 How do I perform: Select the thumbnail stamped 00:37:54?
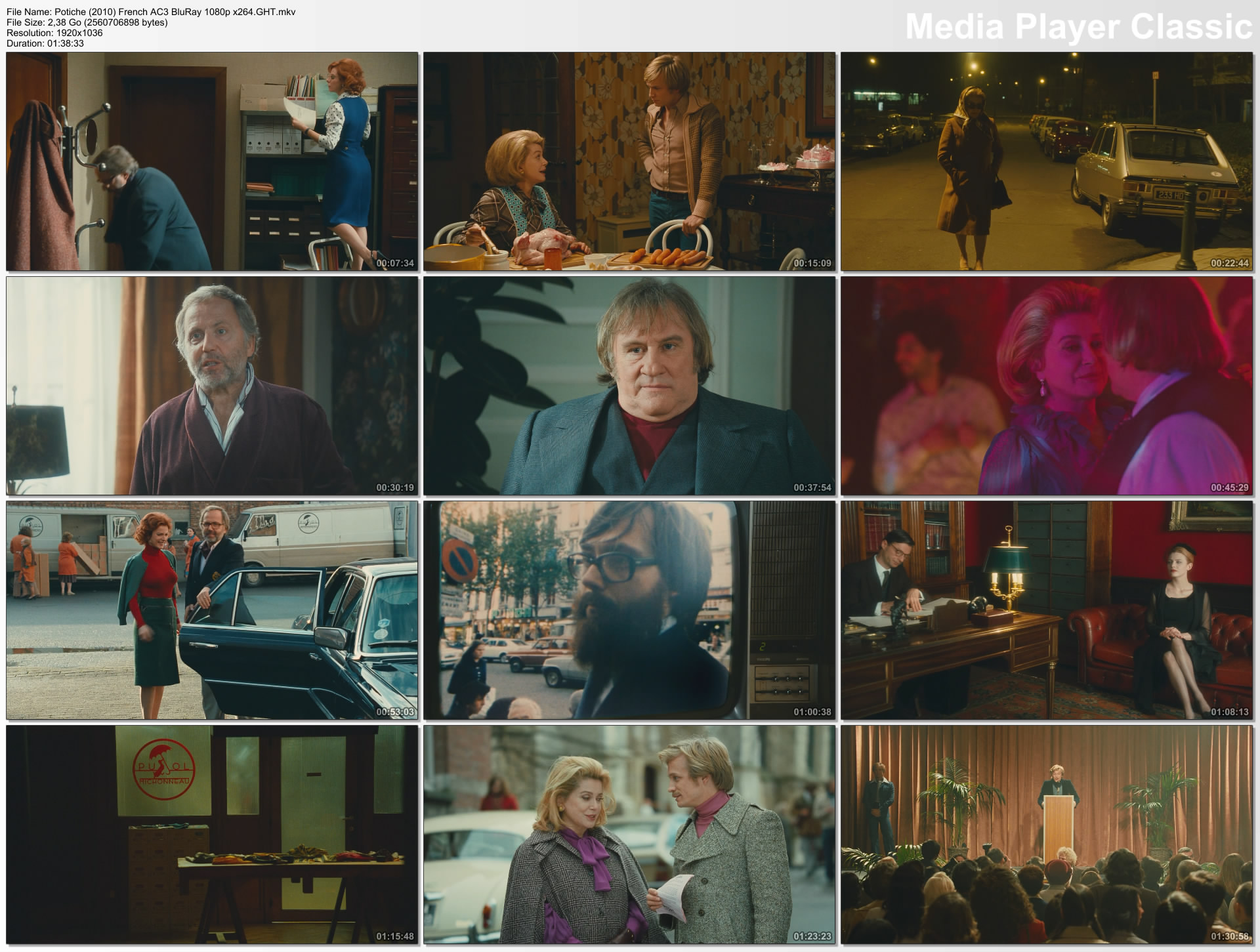pyautogui.click(x=629, y=386)
